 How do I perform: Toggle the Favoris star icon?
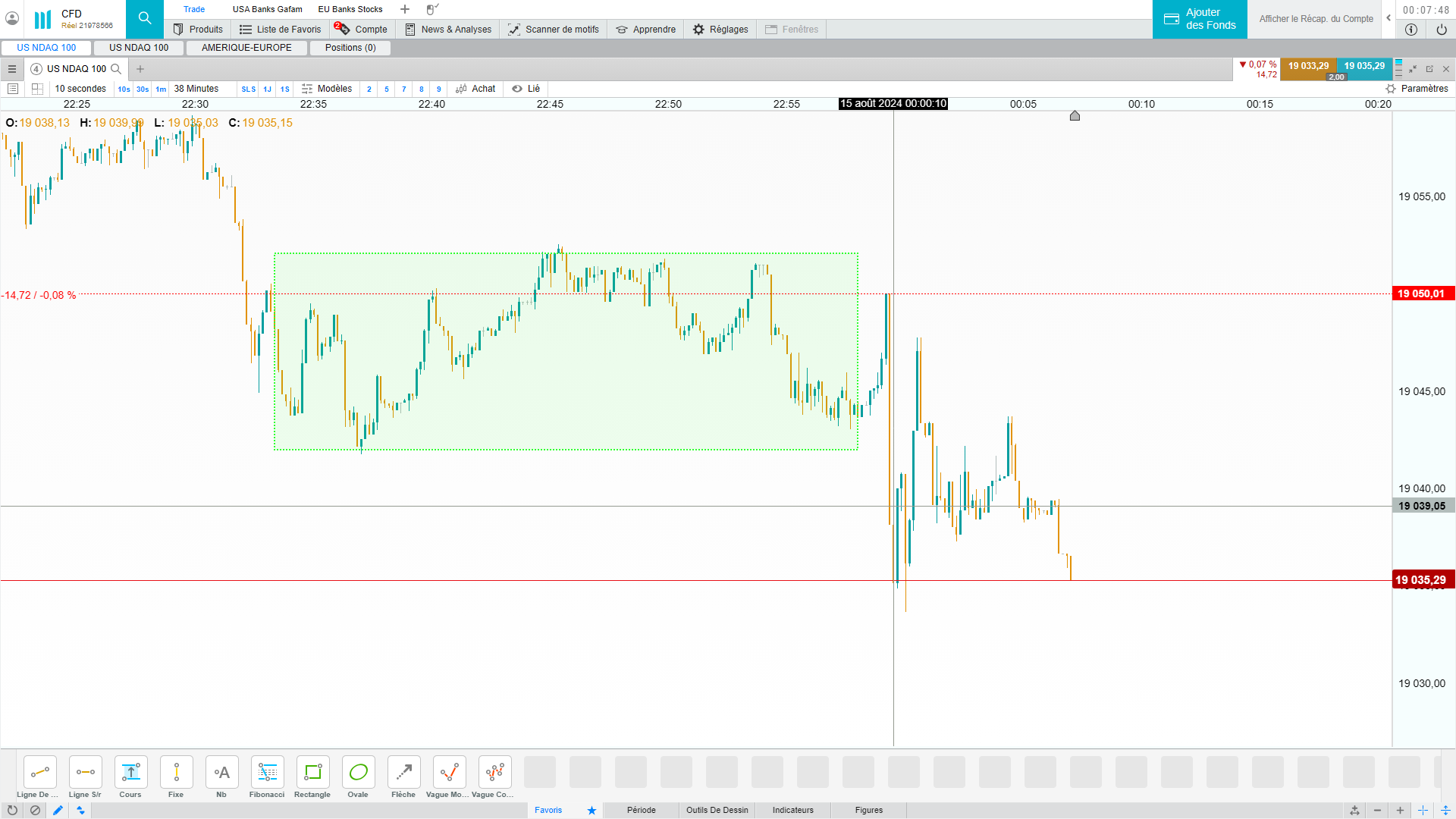[x=591, y=810]
